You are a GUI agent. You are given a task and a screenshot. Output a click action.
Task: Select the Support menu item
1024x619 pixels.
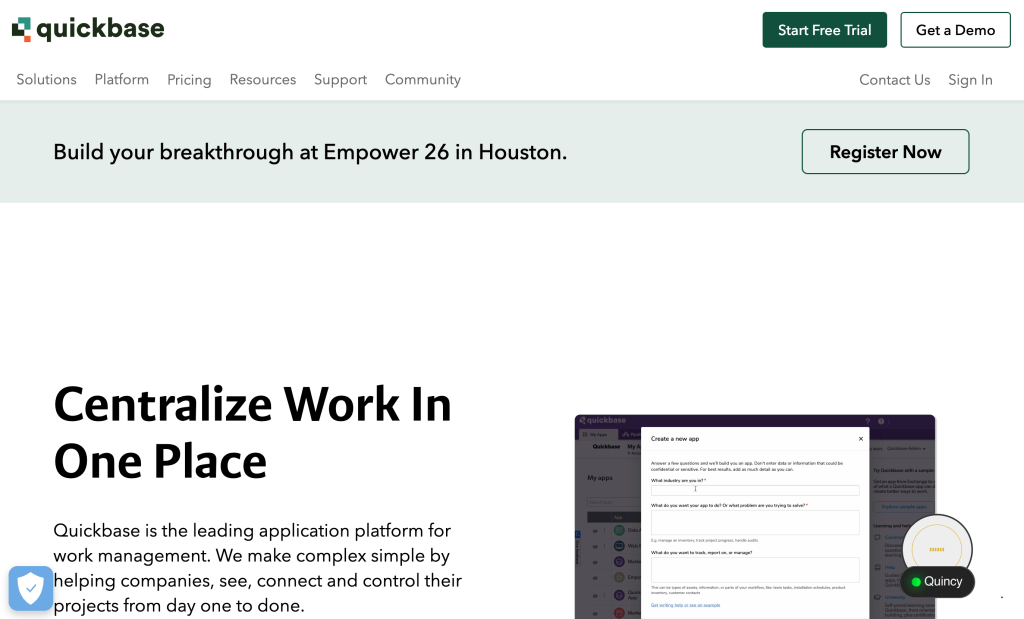340,79
